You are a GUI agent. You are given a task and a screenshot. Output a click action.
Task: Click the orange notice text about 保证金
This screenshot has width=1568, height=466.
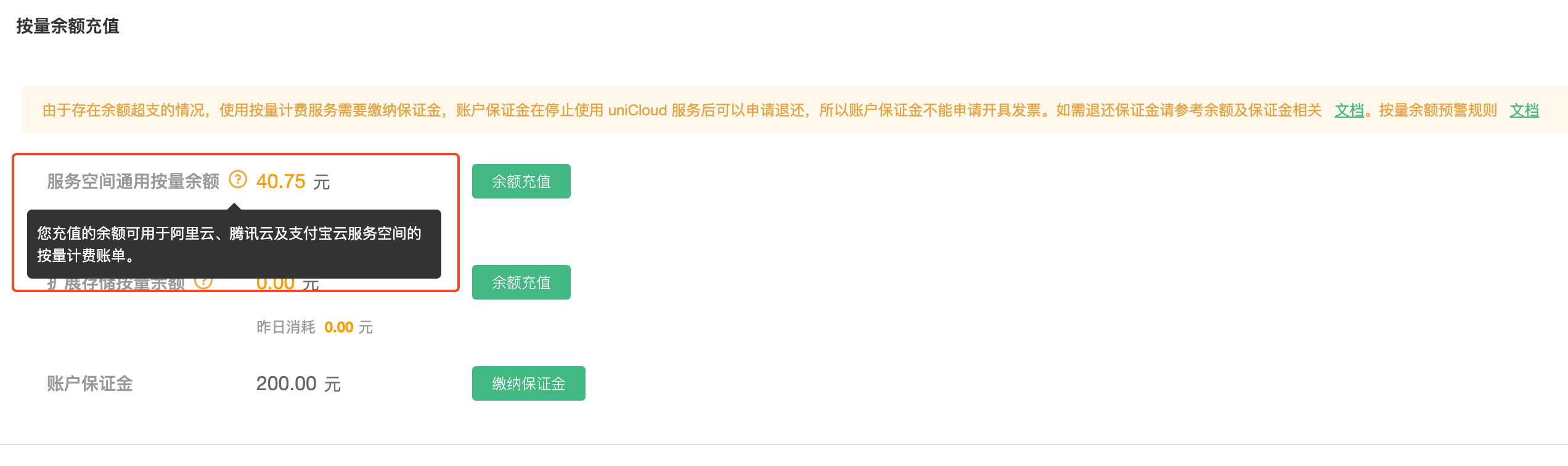682,110
